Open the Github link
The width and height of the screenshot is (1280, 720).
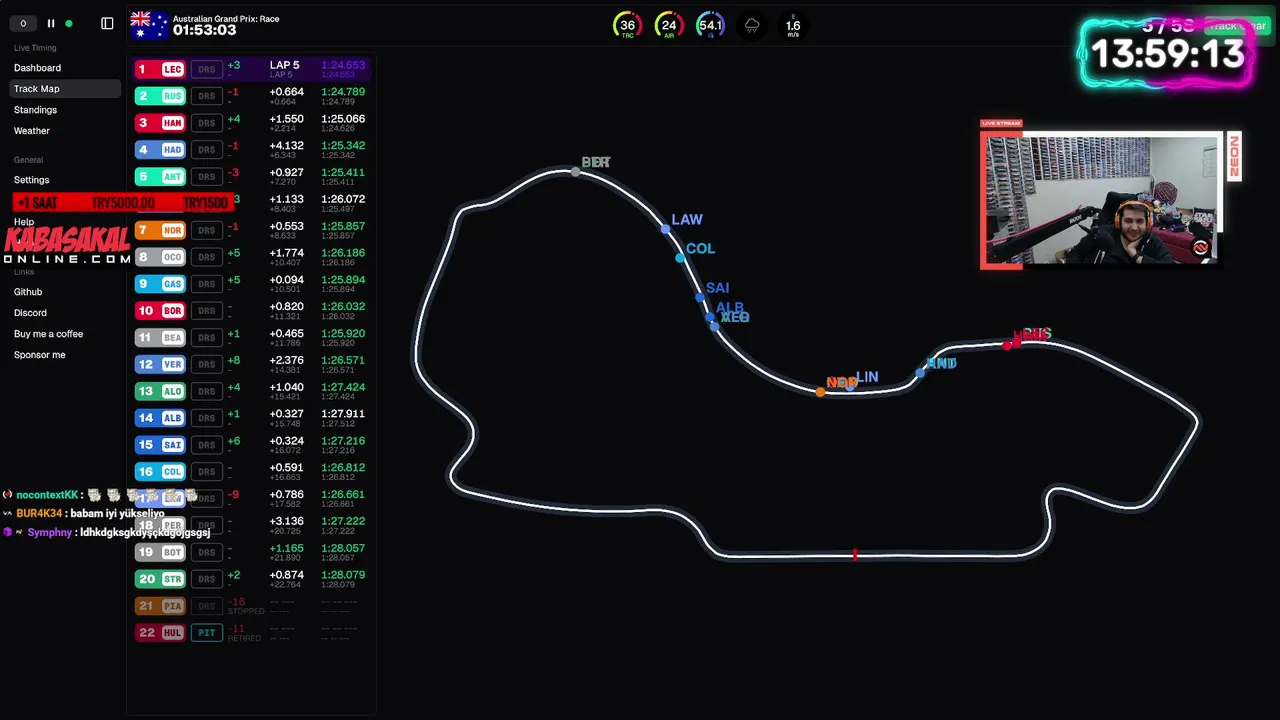pyautogui.click(x=28, y=292)
